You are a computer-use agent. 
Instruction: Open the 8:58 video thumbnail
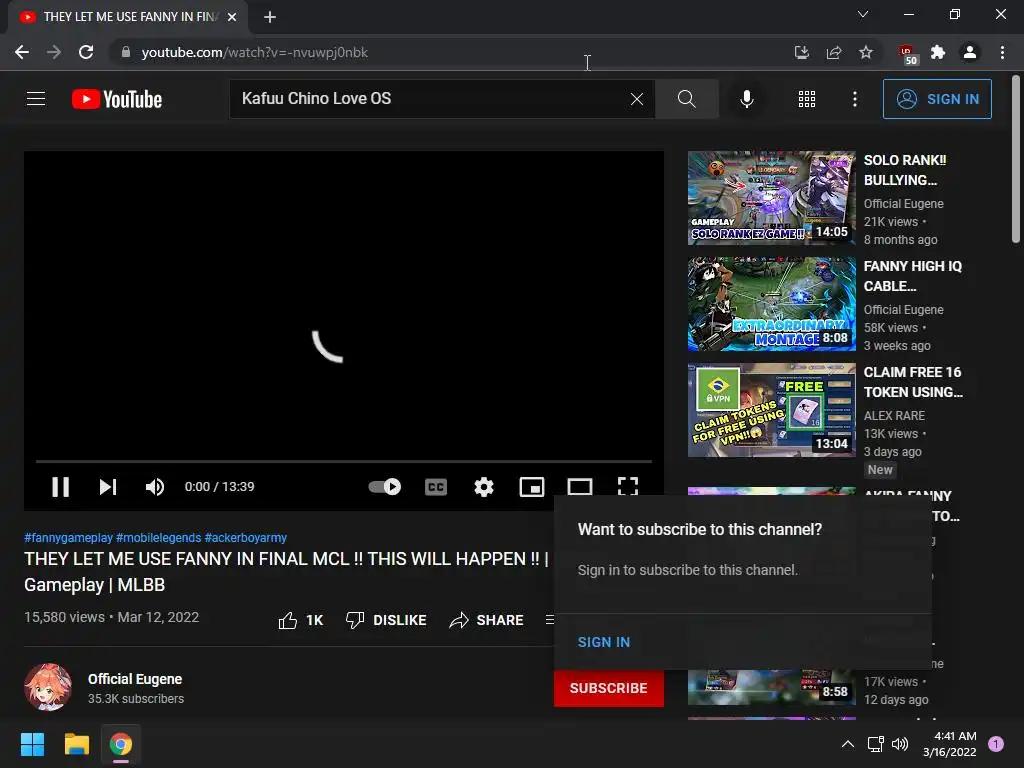click(771, 688)
